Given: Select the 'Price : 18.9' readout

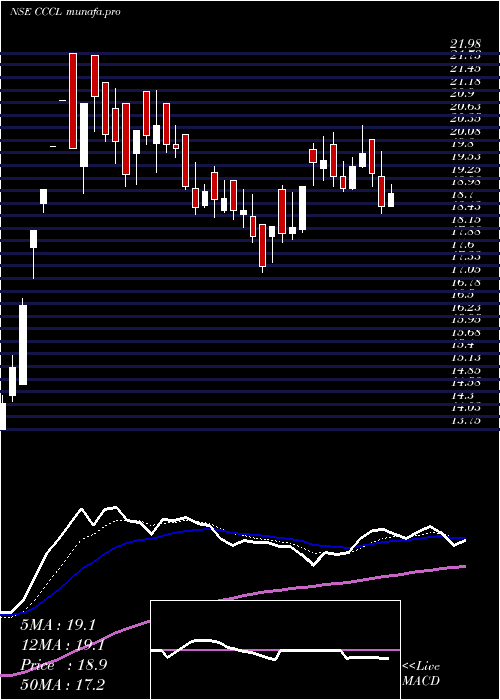Looking at the screenshot, I should (63, 665).
